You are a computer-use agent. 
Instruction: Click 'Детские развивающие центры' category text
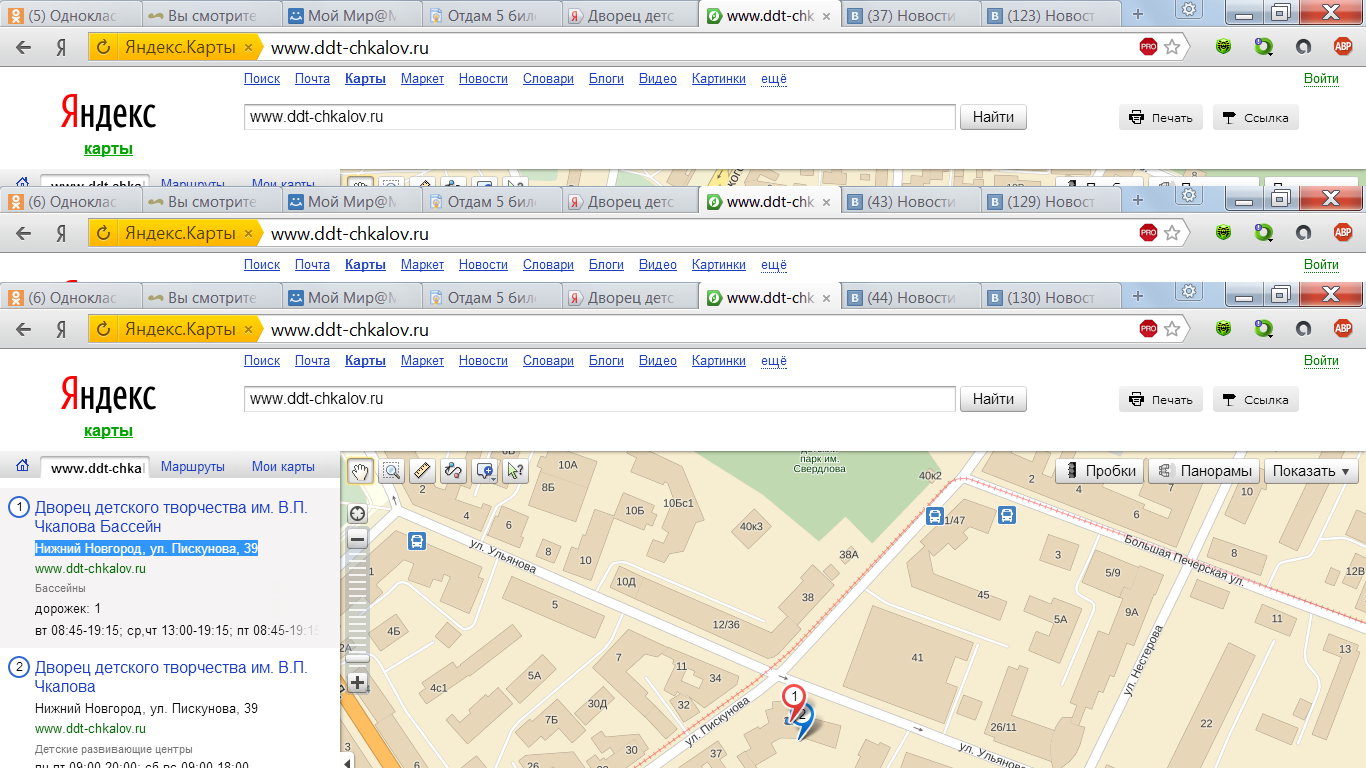[x=113, y=749]
